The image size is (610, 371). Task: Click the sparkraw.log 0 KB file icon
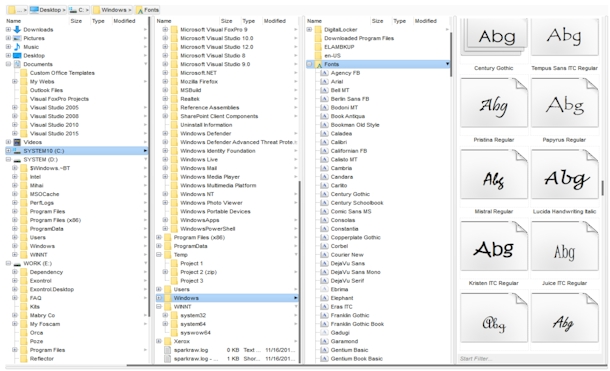point(167,350)
